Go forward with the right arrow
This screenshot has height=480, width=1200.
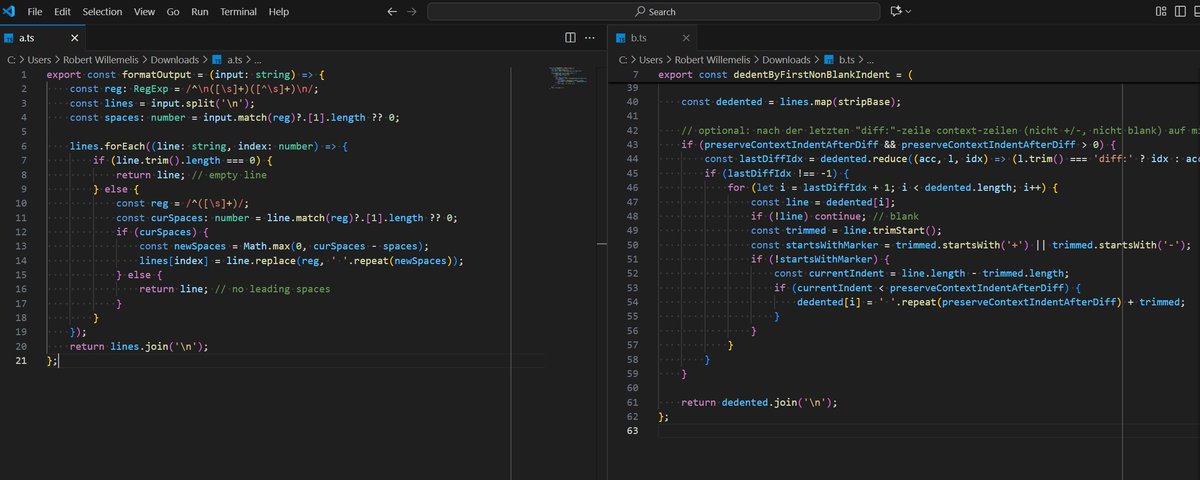(411, 12)
